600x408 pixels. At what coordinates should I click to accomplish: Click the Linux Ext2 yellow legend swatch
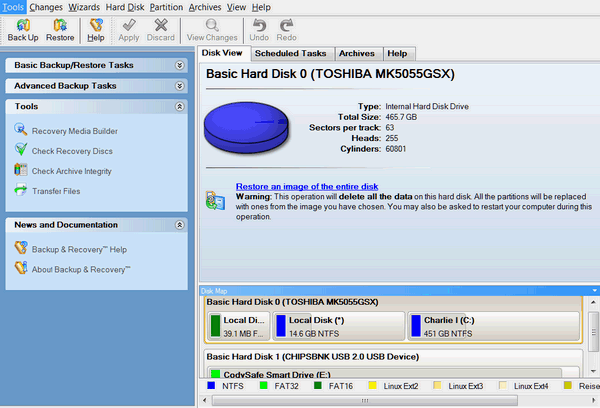pos(372,385)
